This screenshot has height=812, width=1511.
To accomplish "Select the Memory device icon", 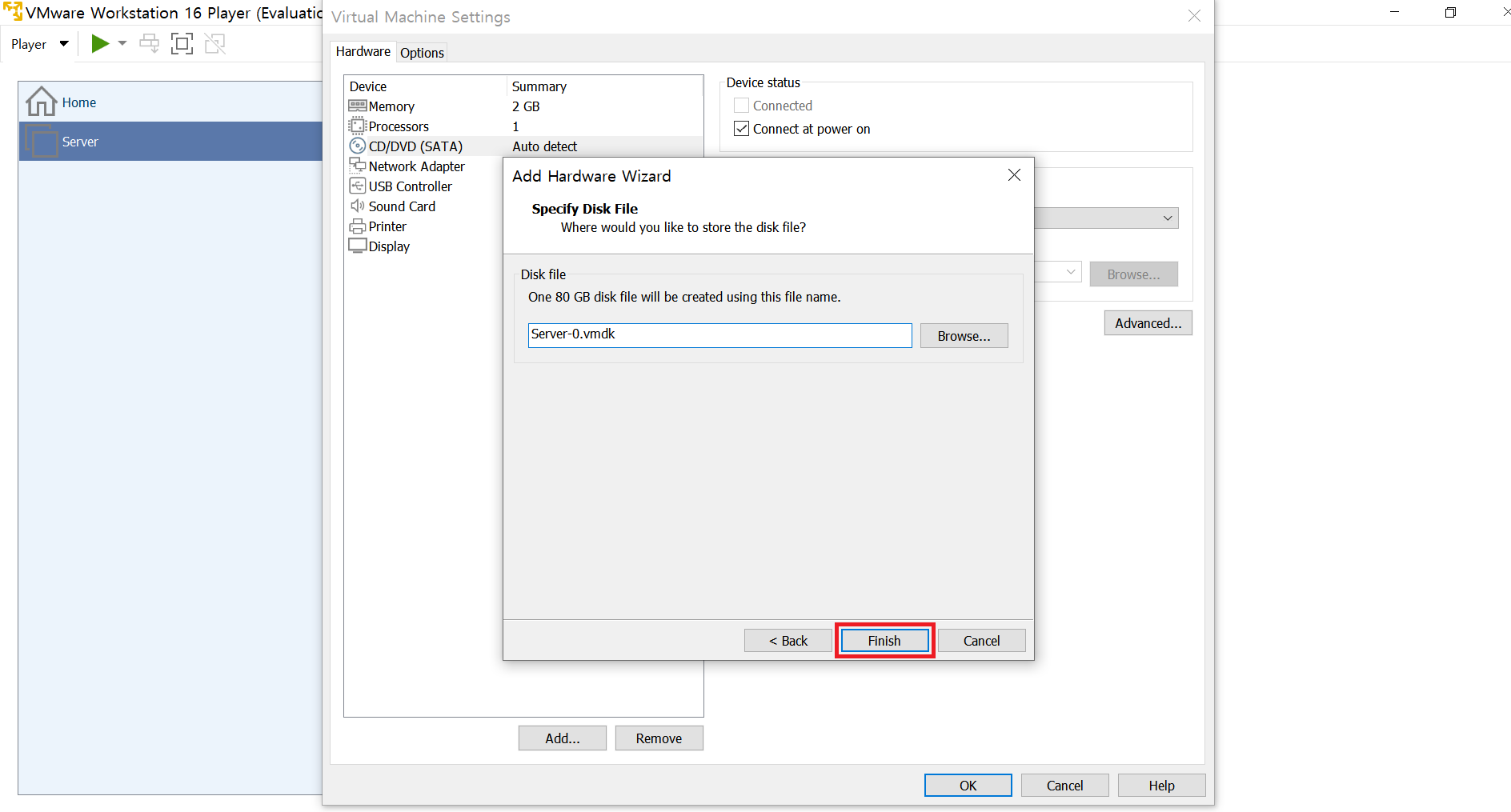I will point(357,106).
